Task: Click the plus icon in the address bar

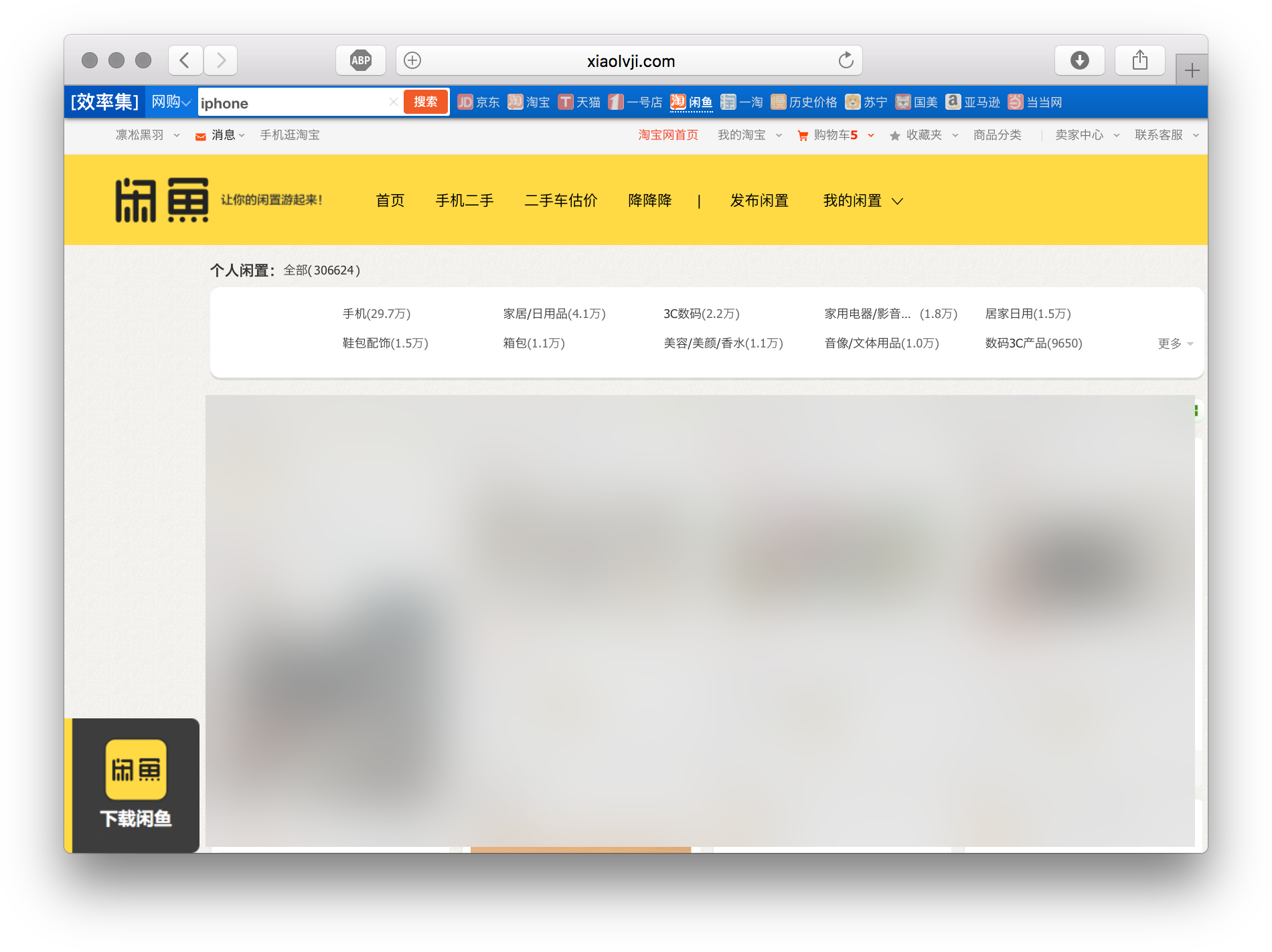Action: [x=412, y=61]
